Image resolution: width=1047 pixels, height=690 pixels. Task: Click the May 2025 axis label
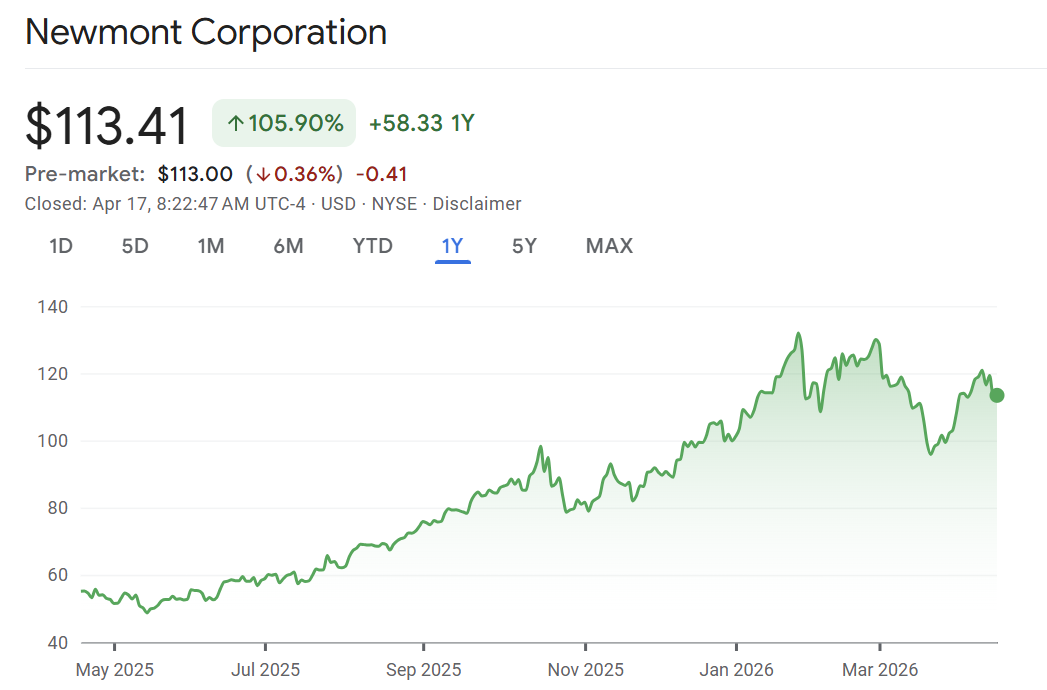click(x=115, y=670)
